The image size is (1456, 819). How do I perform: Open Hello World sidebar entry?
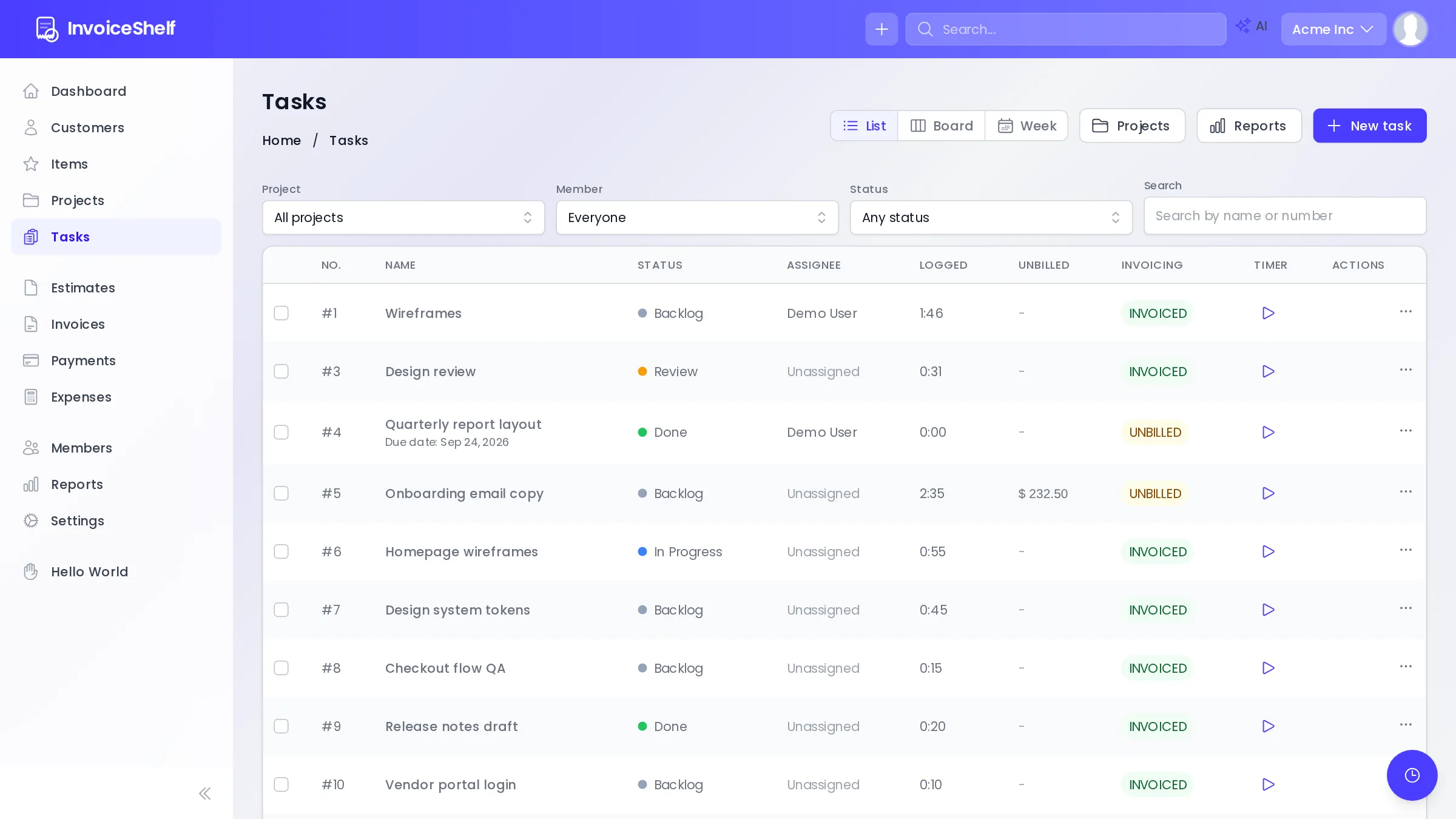tap(116, 571)
